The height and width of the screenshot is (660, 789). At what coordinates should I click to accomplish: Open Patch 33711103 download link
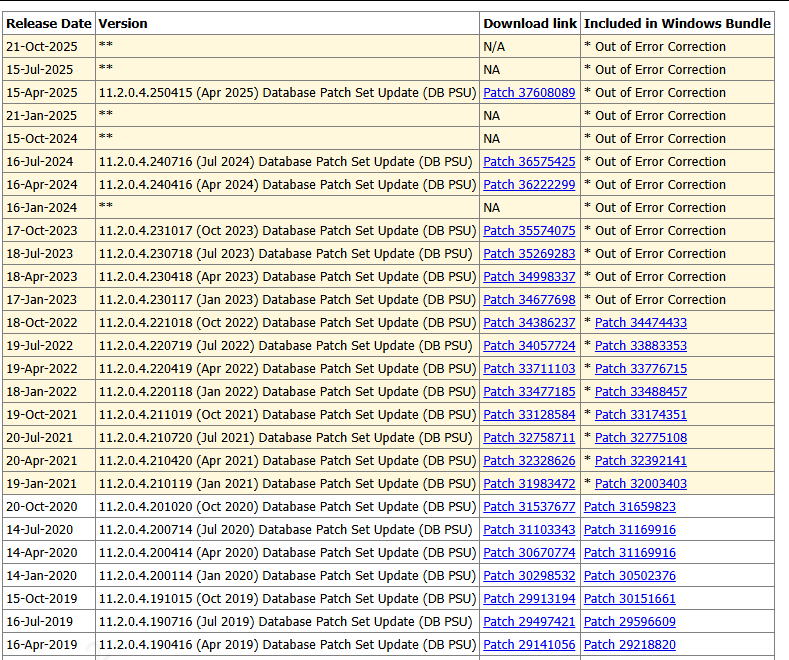click(x=529, y=369)
